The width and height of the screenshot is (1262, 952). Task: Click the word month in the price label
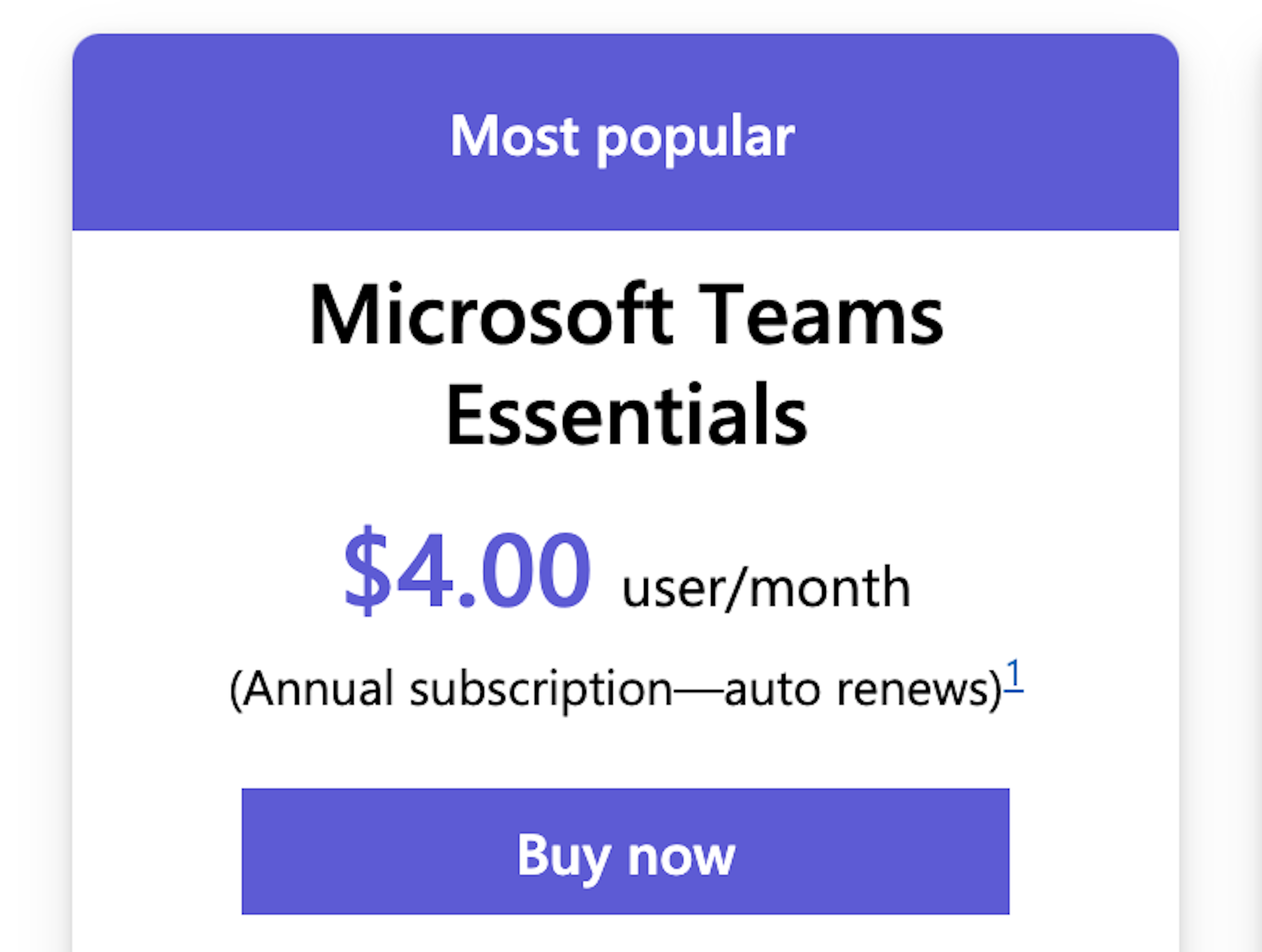click(830, 588)
